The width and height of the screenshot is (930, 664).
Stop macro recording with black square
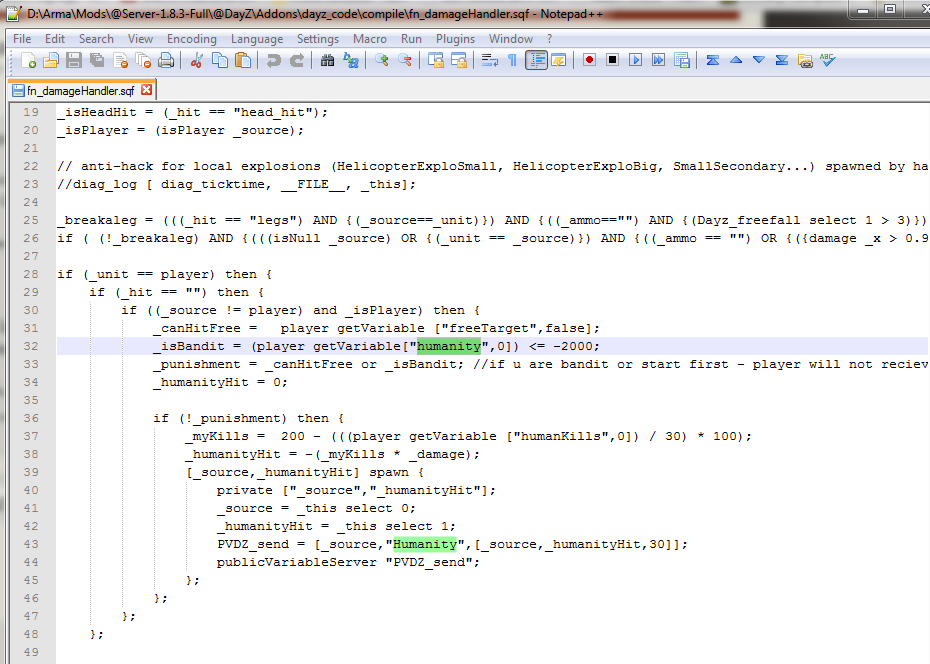tap(612, 60)
